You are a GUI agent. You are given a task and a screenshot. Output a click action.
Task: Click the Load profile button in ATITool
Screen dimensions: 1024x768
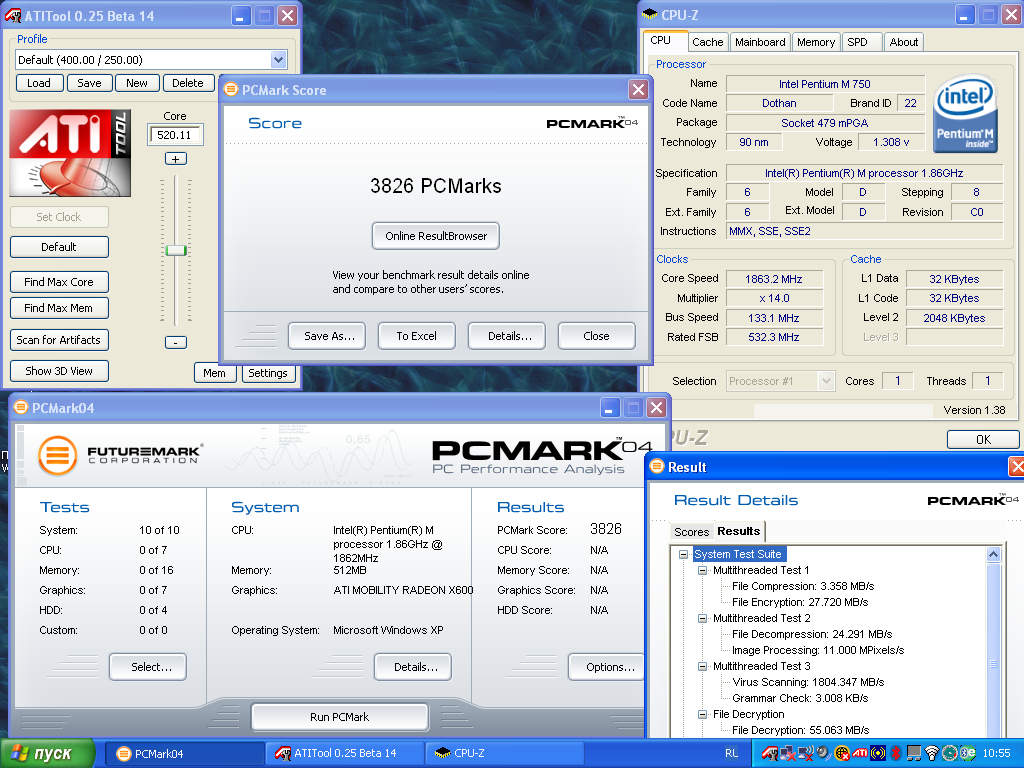(x=39, y=83)
